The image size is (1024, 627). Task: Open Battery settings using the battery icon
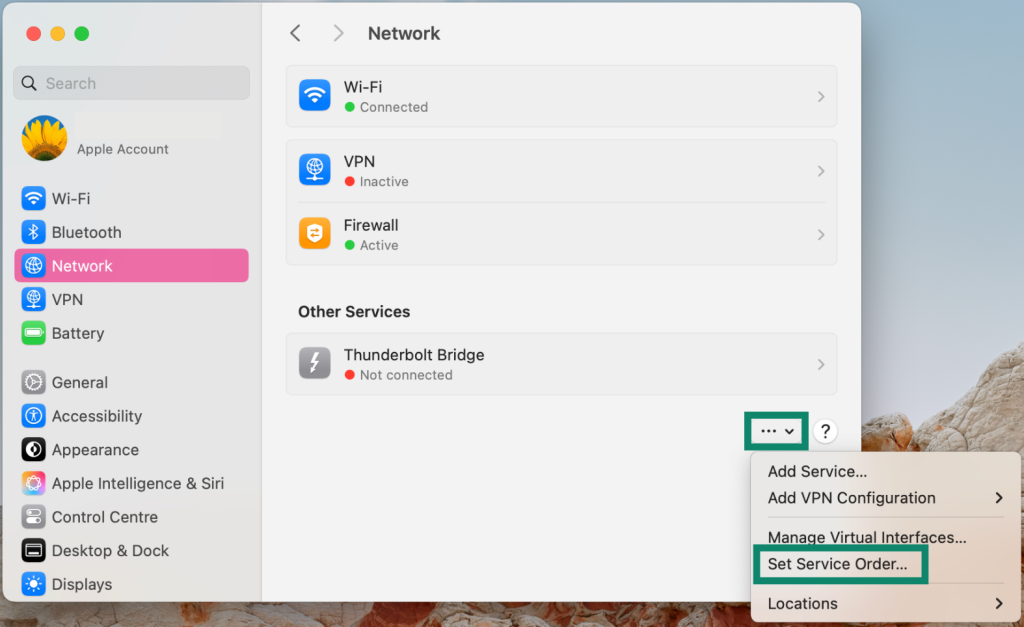[32, 333]
